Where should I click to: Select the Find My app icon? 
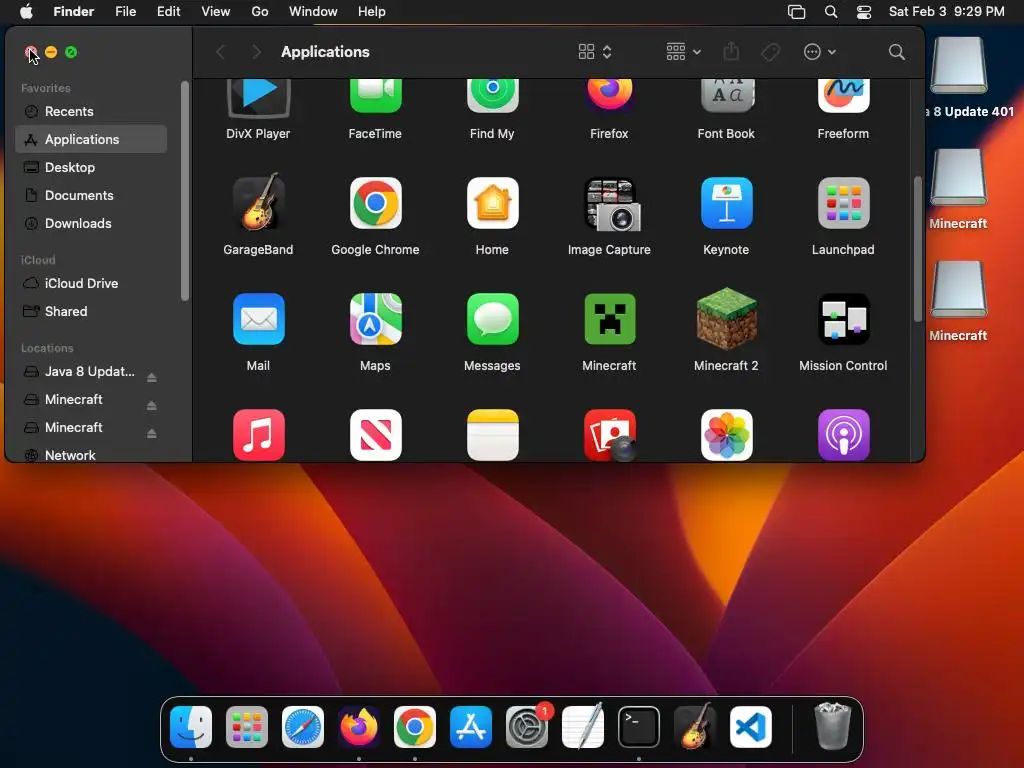click(x=492, y=97)
